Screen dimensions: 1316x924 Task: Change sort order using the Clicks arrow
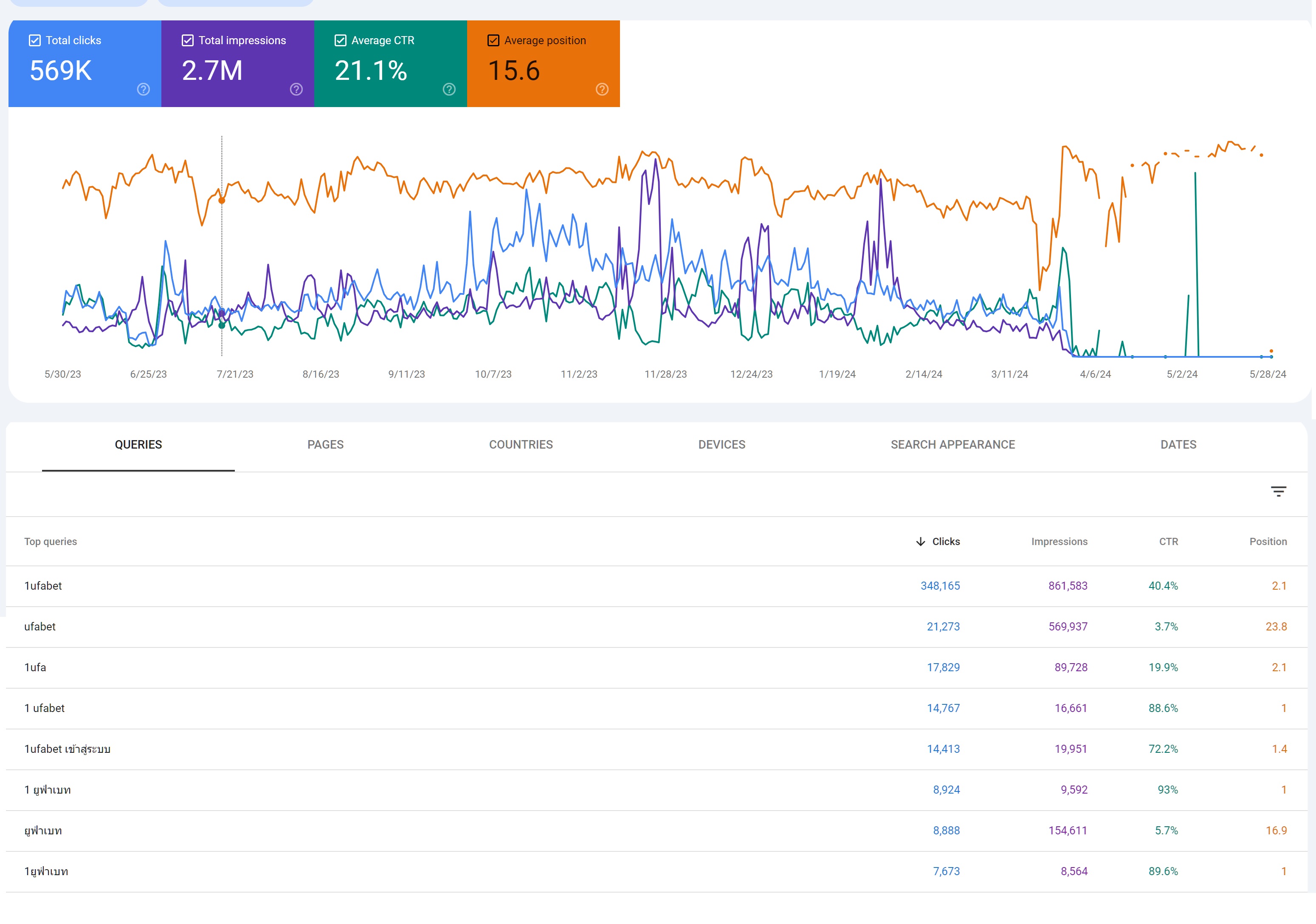tap(921, 541)
